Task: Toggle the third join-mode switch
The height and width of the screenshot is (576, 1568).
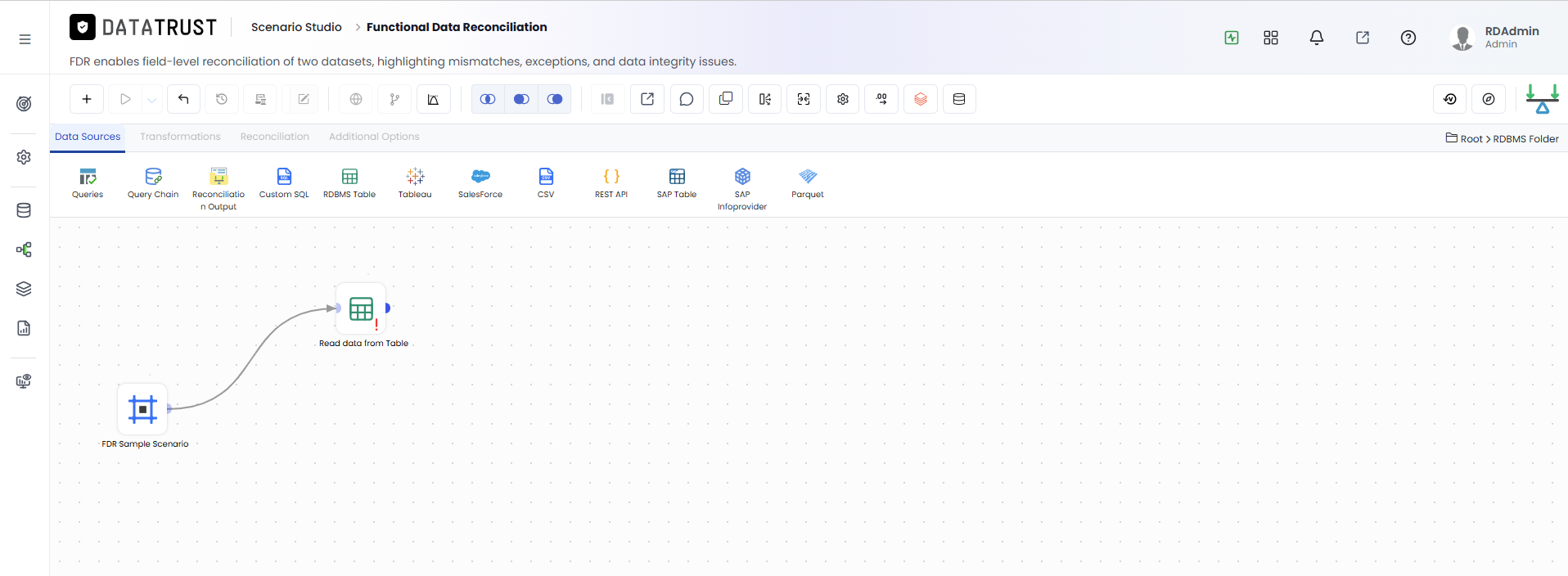Action: pyautogui.click(x=555, y=99)
